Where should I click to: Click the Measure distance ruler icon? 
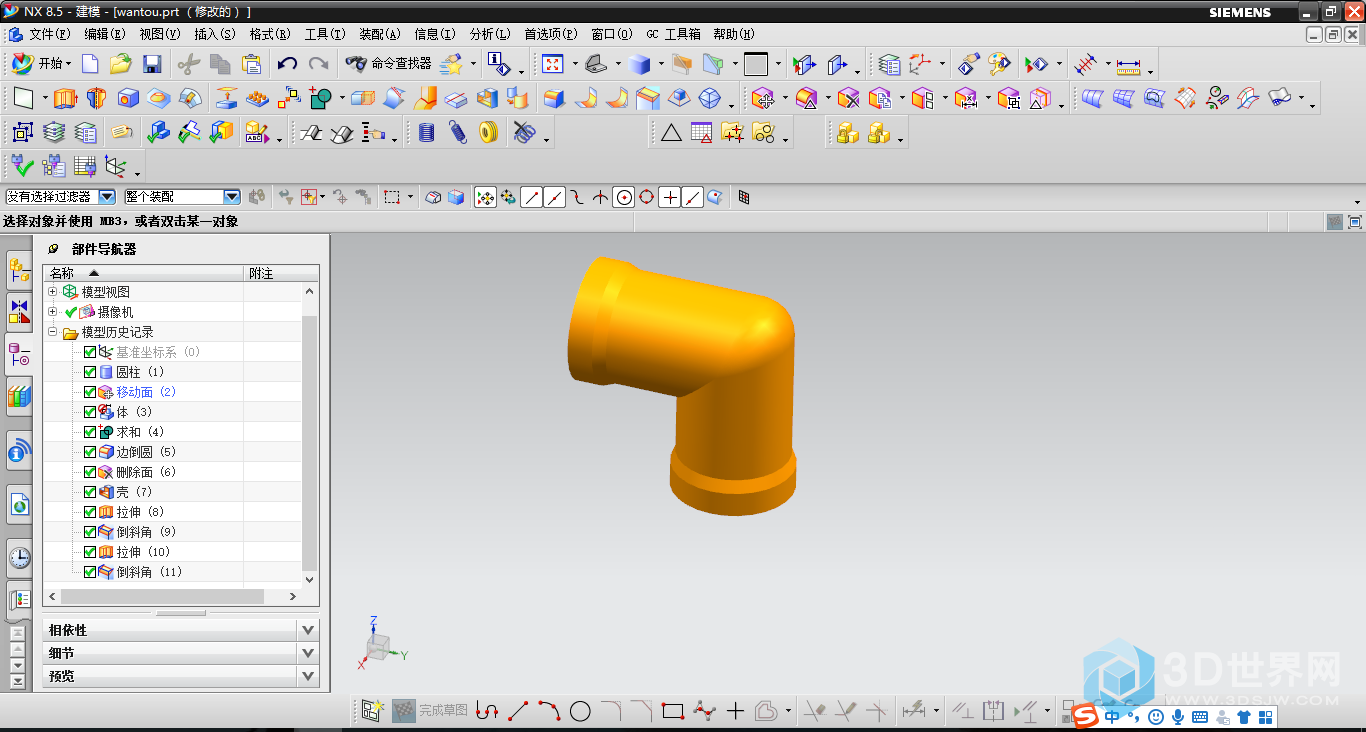(x=1128, y=66)
